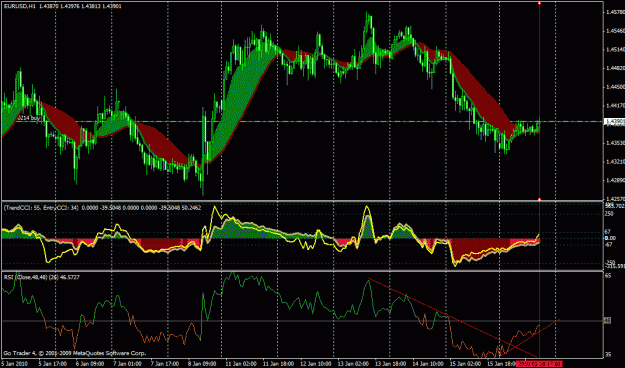
Task: Click the '5 Jan 2010' time axis label
Action: pos(14,364)
